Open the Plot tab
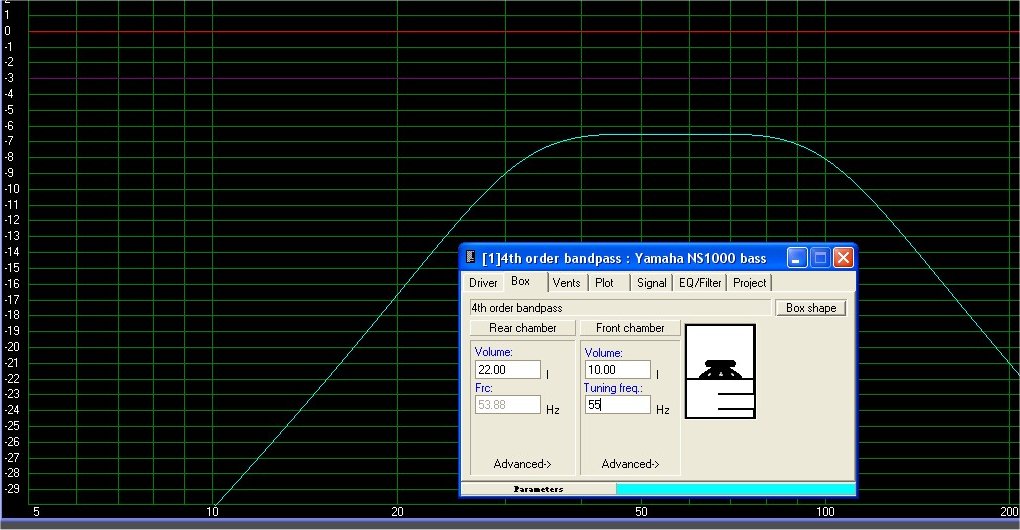This screenshot has width=1020, height=530. point(604,283)
